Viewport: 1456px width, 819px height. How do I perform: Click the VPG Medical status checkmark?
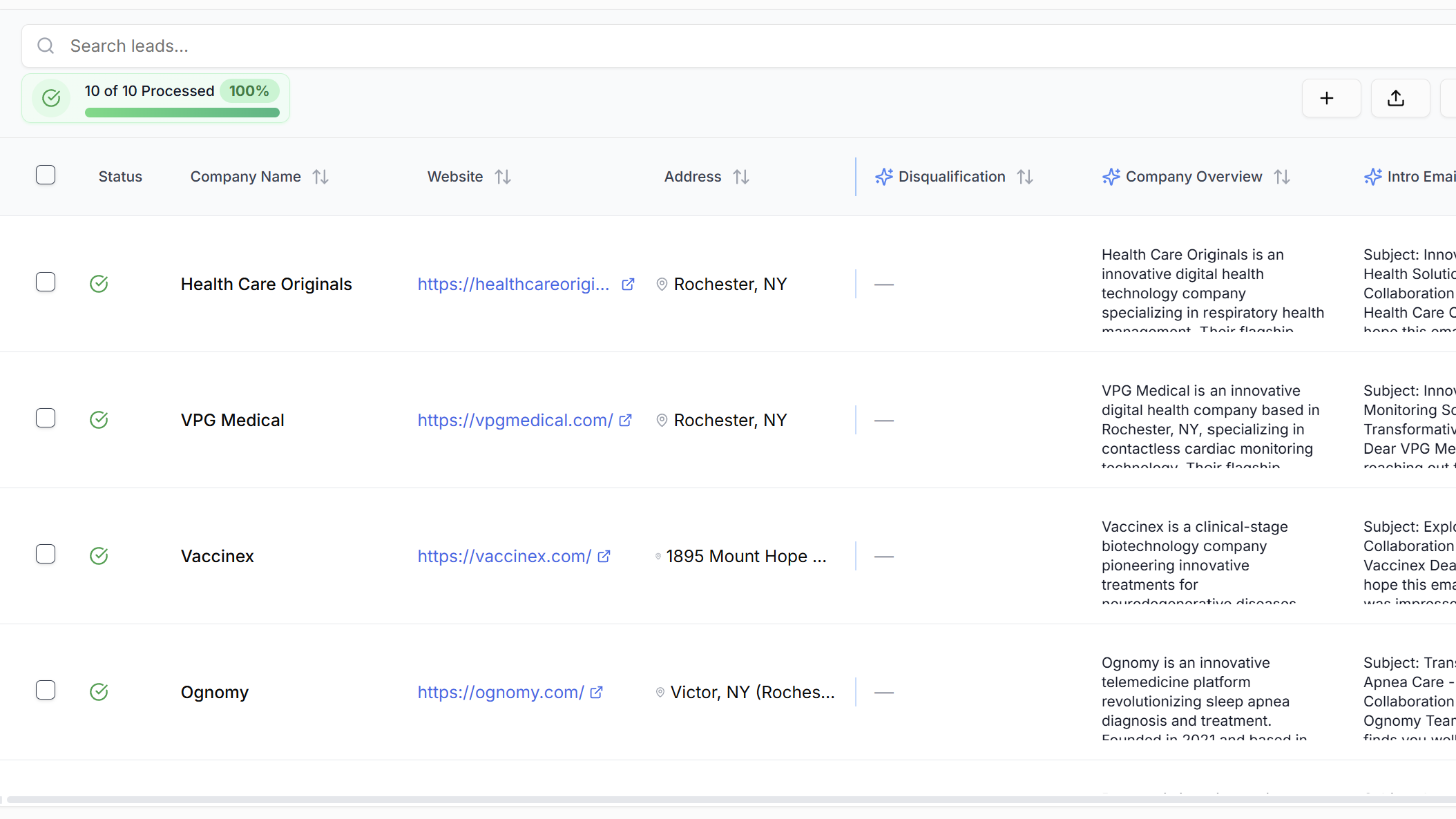tap(99, 420)
